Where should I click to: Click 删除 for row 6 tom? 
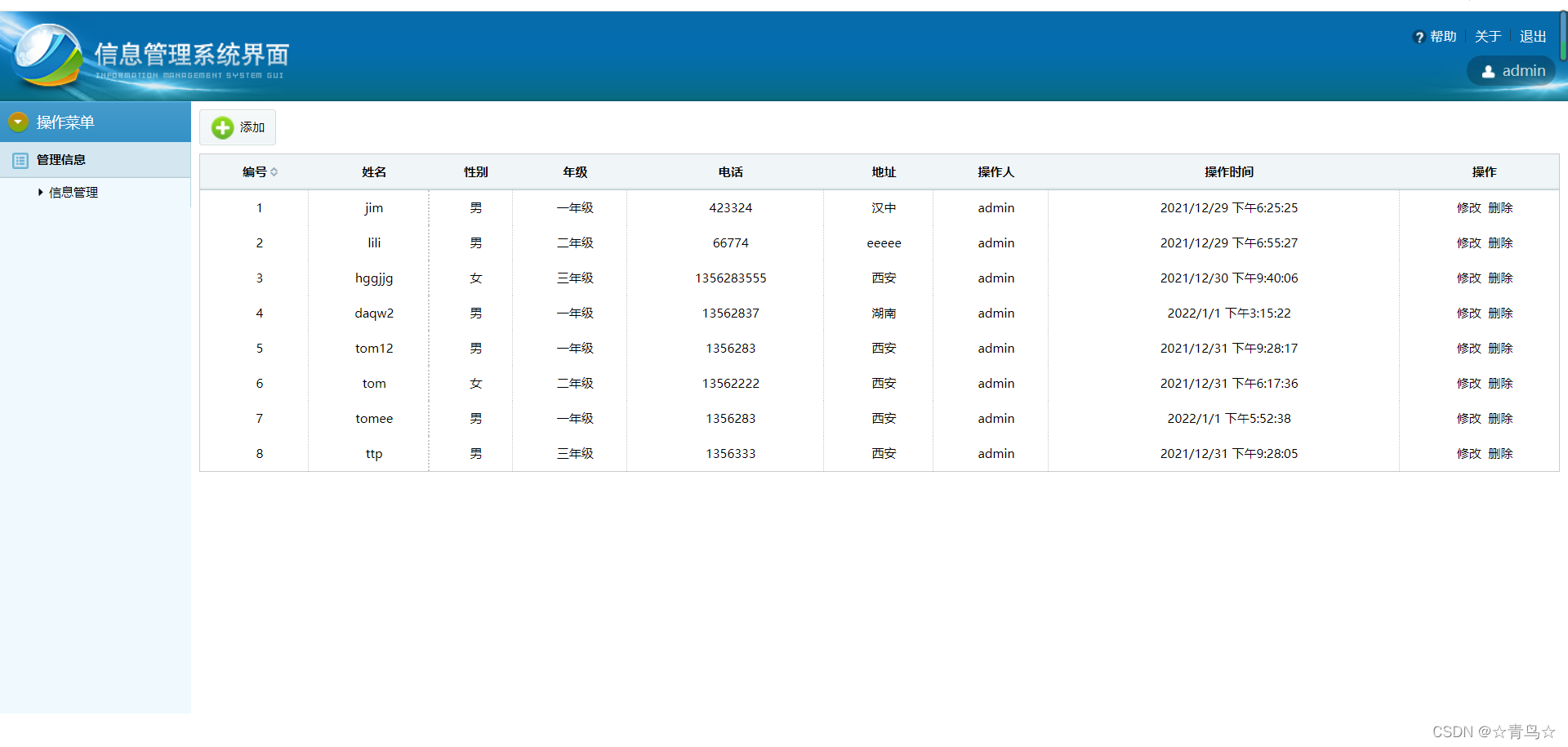(x=1500, y=384)
